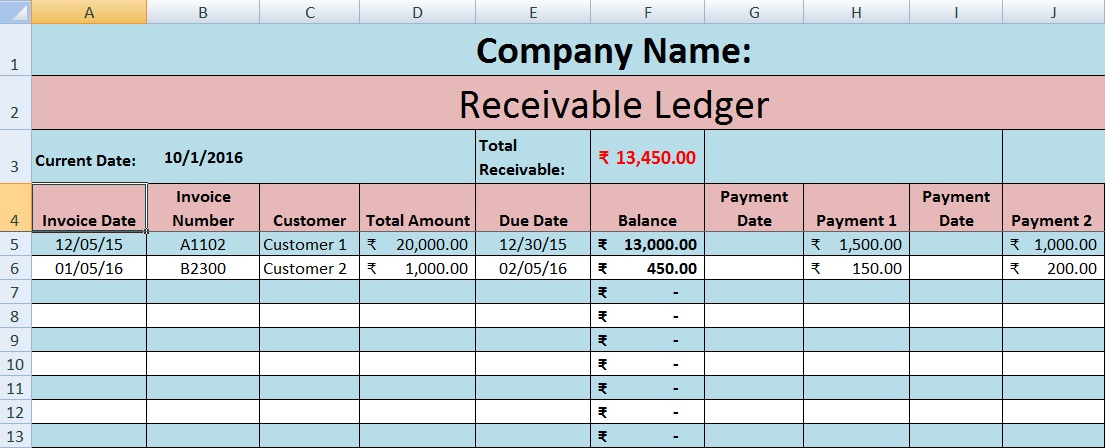
Task: Select the date value 10/1/2016
Action: (x=203, y=157)
